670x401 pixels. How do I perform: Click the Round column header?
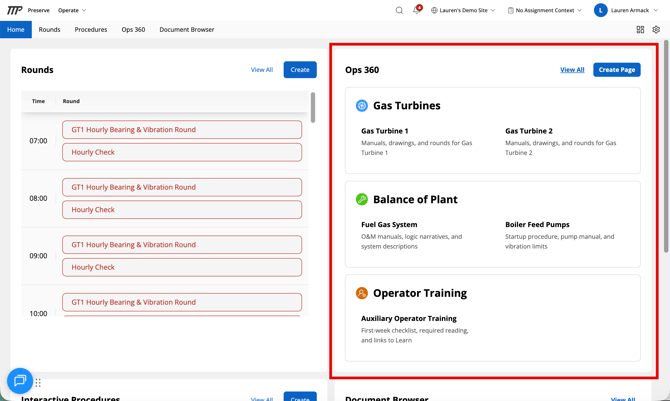click(71, 101)
